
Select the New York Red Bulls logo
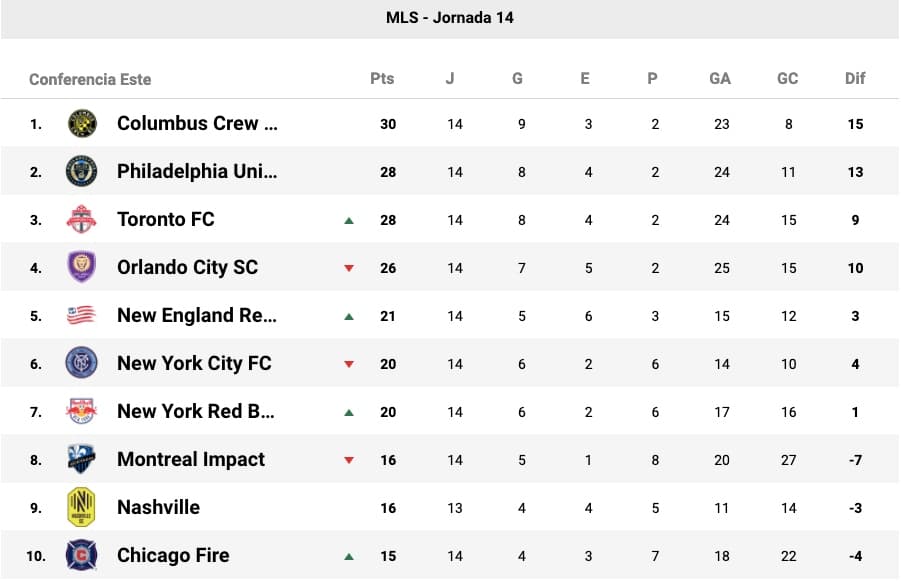click(x=82, y=411)
